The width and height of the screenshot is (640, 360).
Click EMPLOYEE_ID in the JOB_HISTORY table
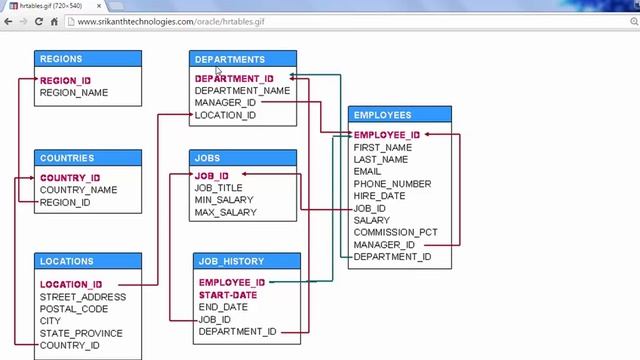(232, 282)
